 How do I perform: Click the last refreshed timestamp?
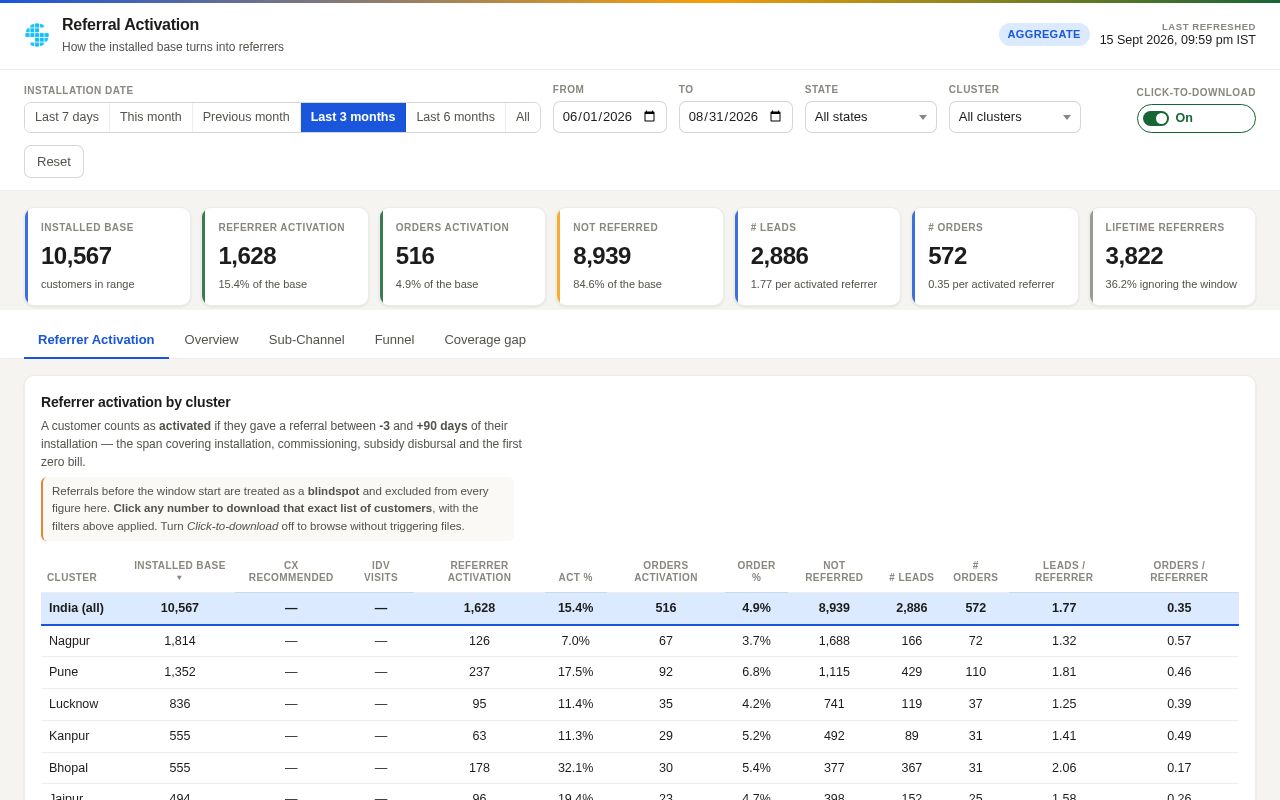pyautogui.click(x=1178, y=40)
